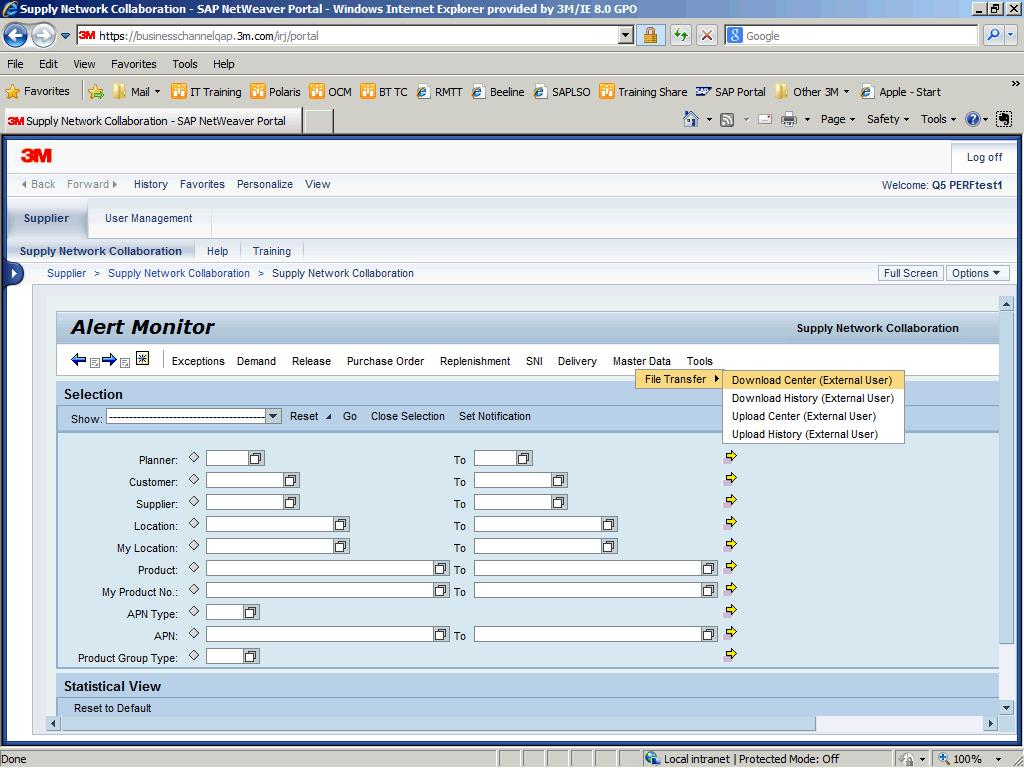Toggle selection option diamond for My Location
1024x768 pixels.
coord(194,545)
